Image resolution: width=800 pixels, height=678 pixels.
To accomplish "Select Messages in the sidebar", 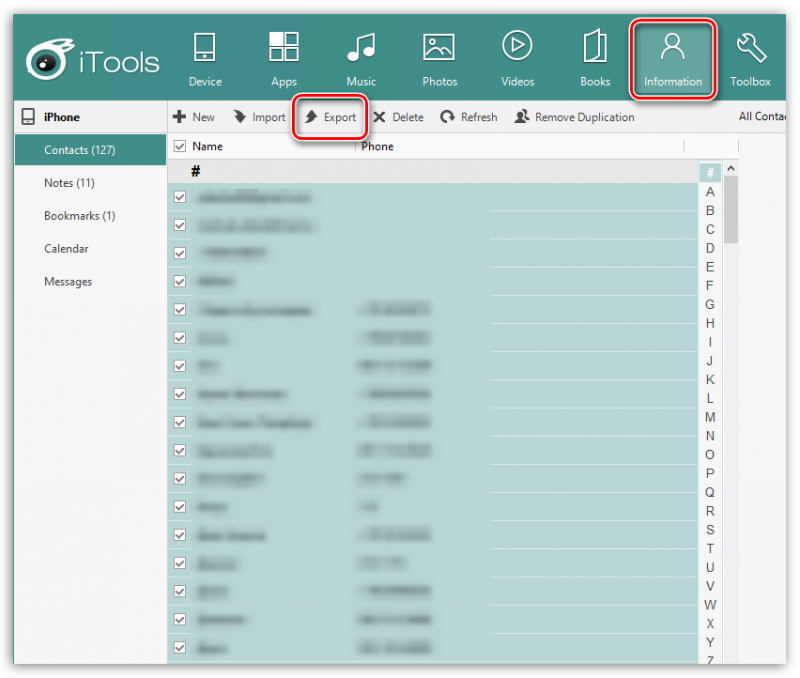I will pos(68,282).
